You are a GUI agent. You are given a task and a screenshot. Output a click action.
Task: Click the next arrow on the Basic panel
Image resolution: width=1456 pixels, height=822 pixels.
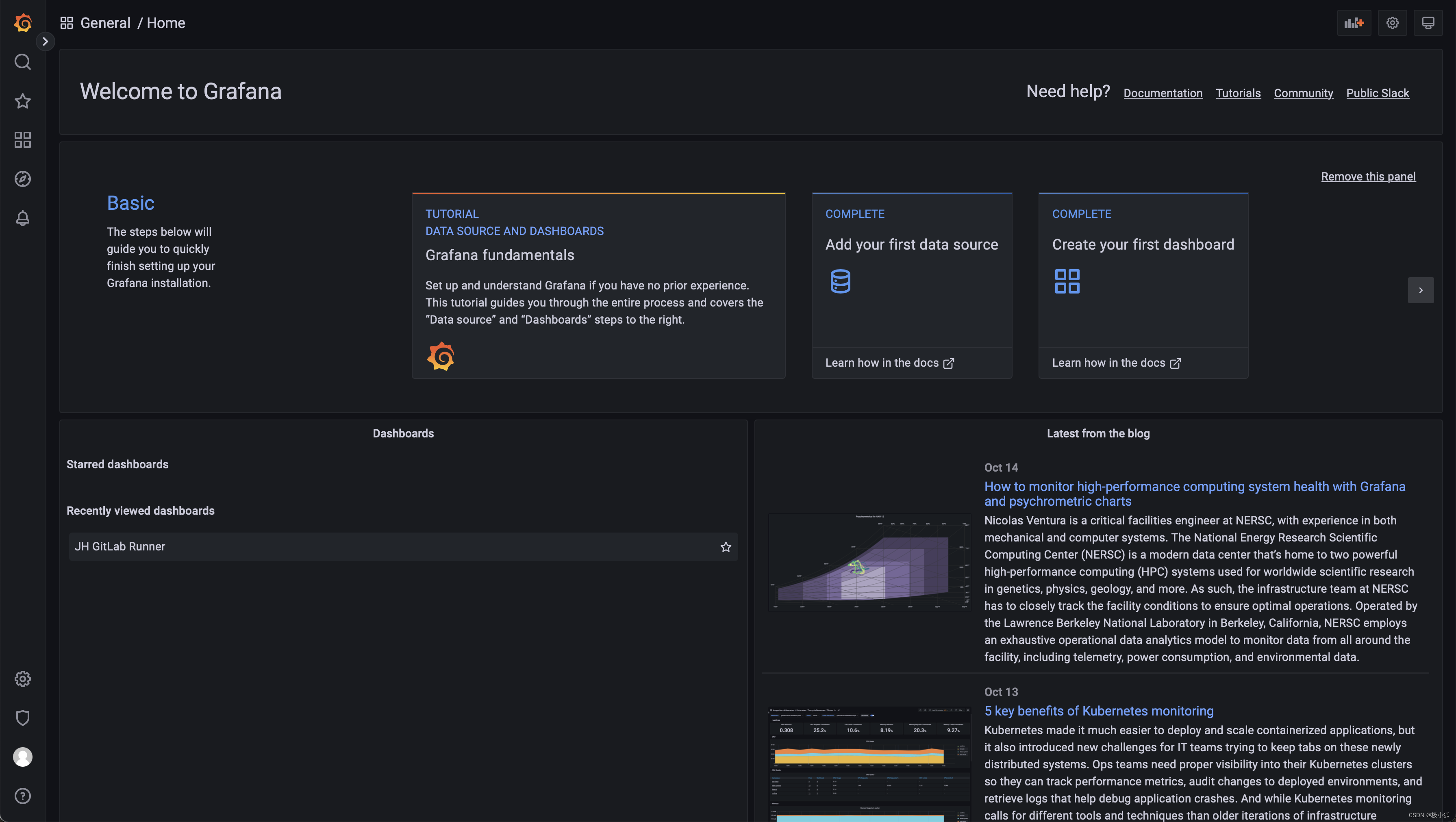1421,290
